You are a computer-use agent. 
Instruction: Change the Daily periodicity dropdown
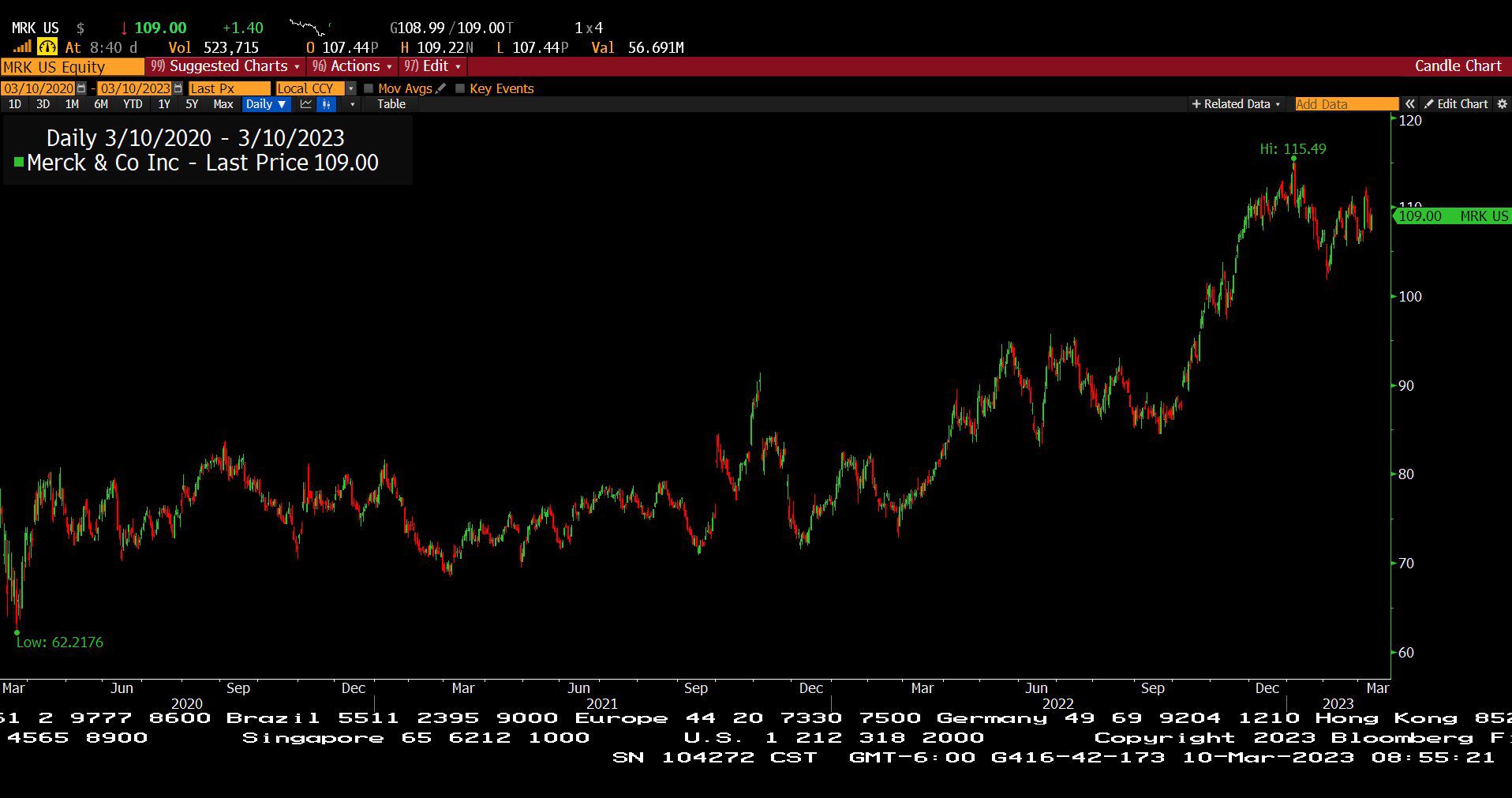pyautogui.click(x=266, y=104)
